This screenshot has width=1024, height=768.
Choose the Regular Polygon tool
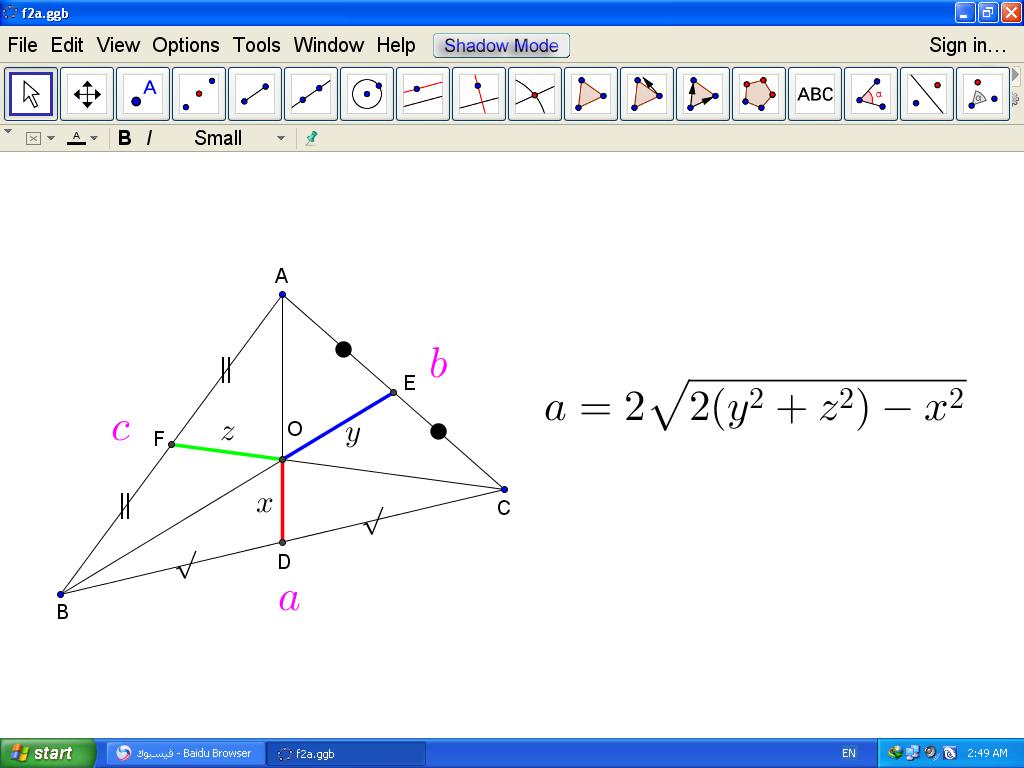point(759,94)
